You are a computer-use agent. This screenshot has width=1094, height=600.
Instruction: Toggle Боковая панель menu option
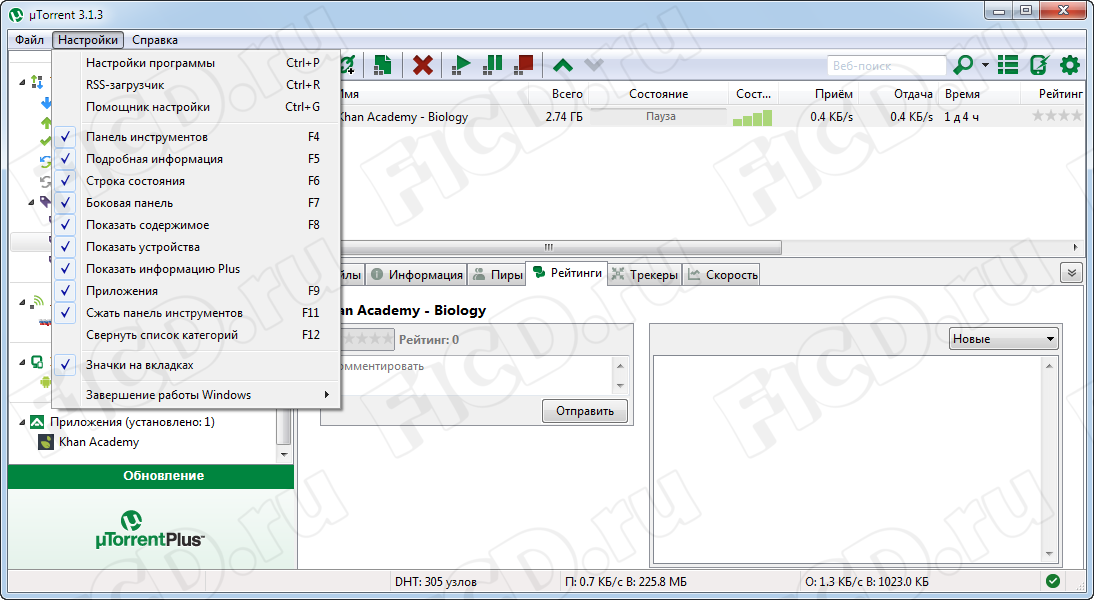(x=196, y=203)
